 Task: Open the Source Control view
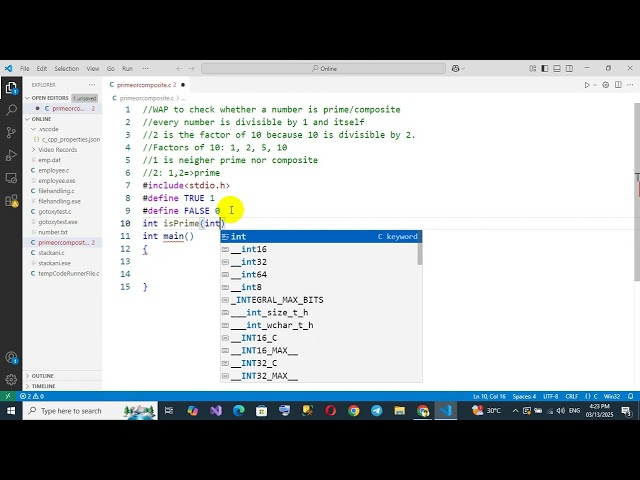pos(11,132)
